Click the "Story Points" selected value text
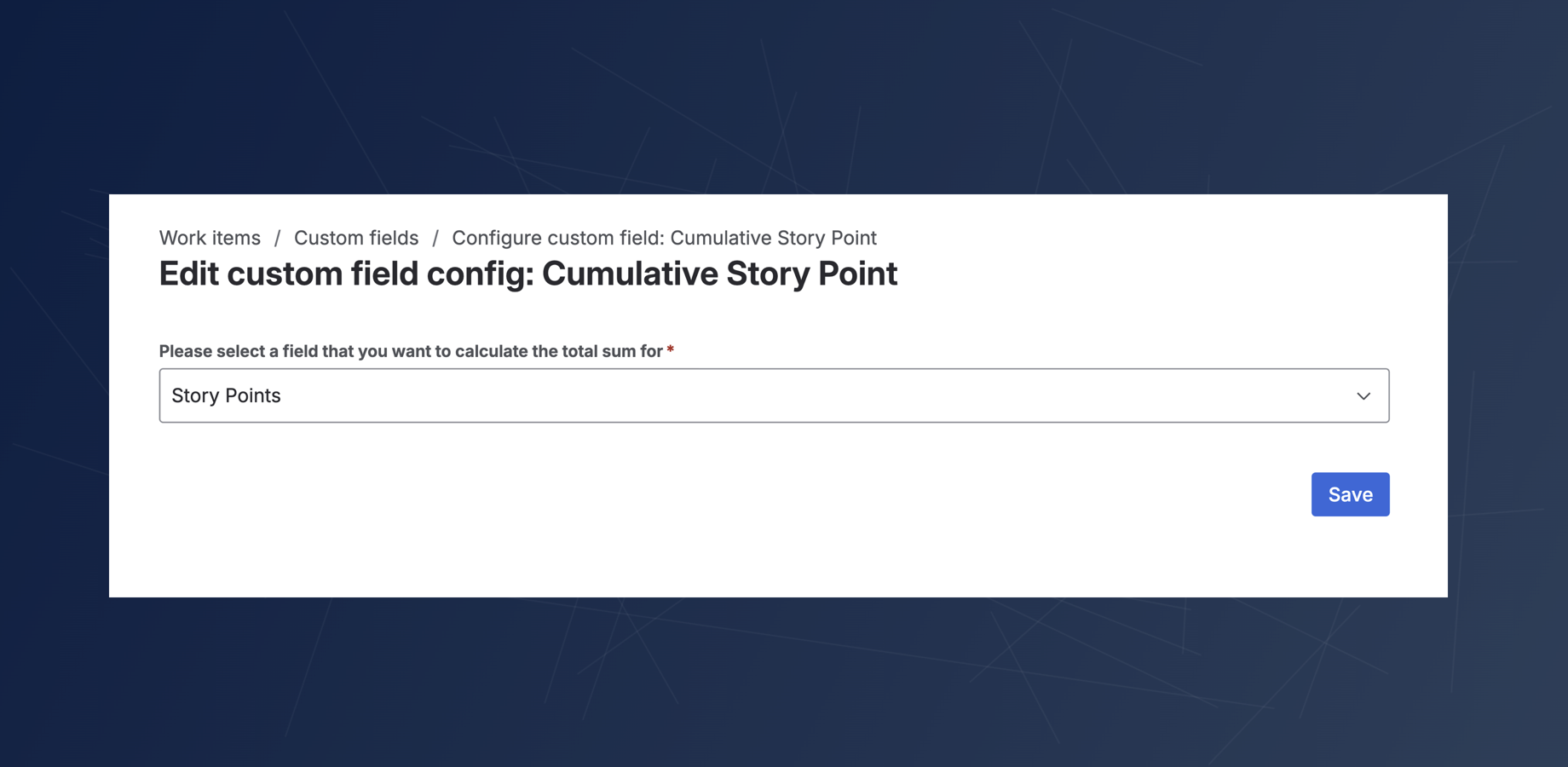 (226, 395)
